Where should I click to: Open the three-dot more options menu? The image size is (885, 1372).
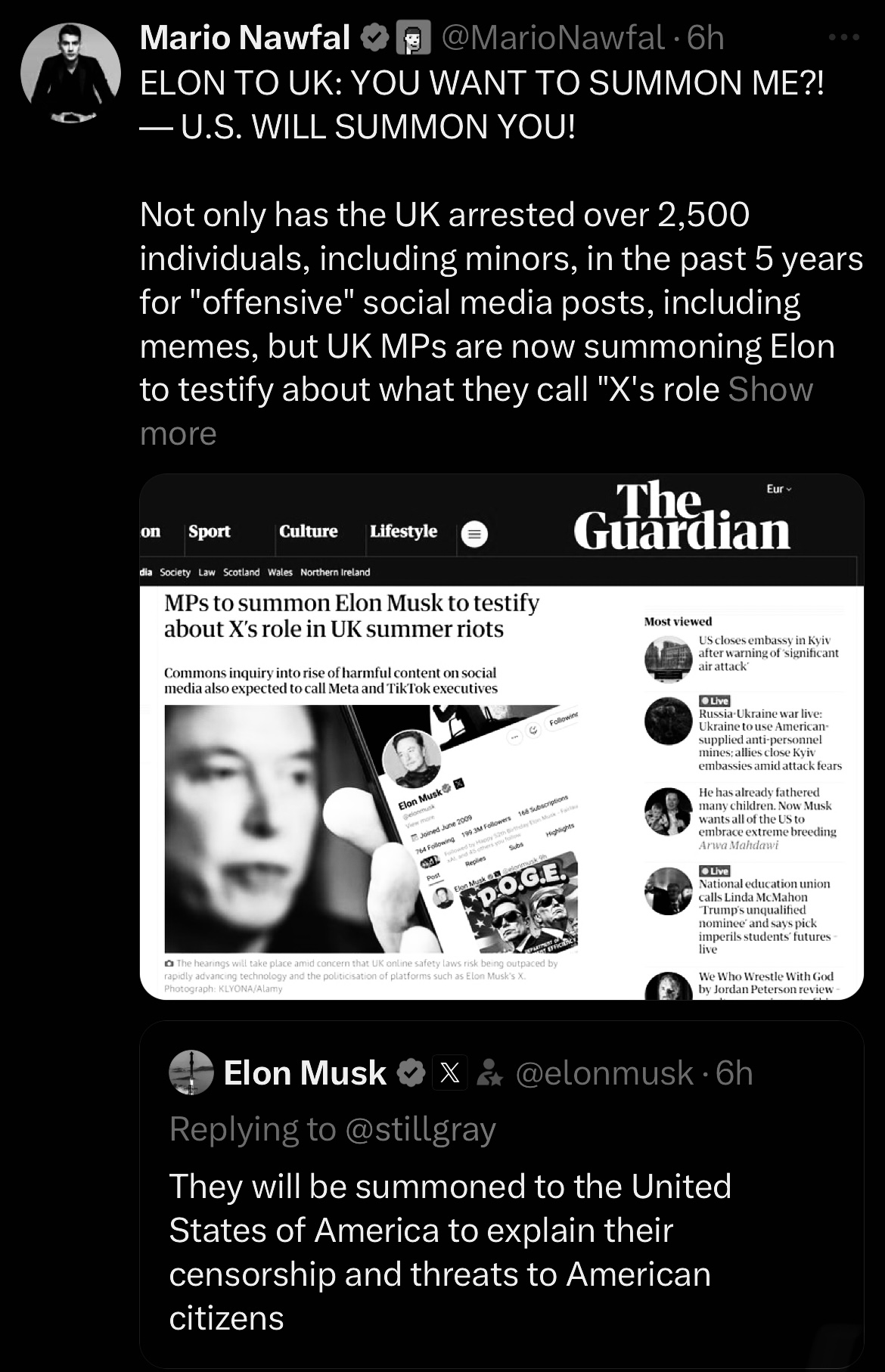click(843, 37)
